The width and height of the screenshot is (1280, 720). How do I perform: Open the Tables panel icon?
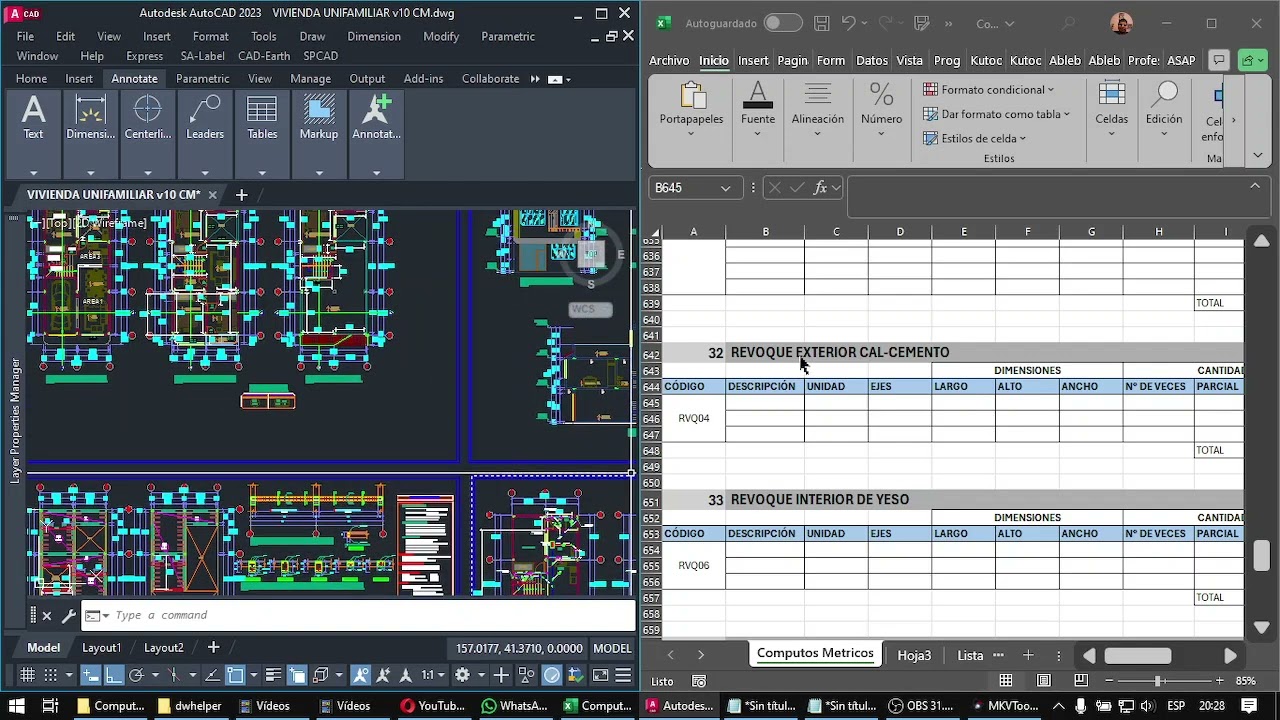(262, 118)
